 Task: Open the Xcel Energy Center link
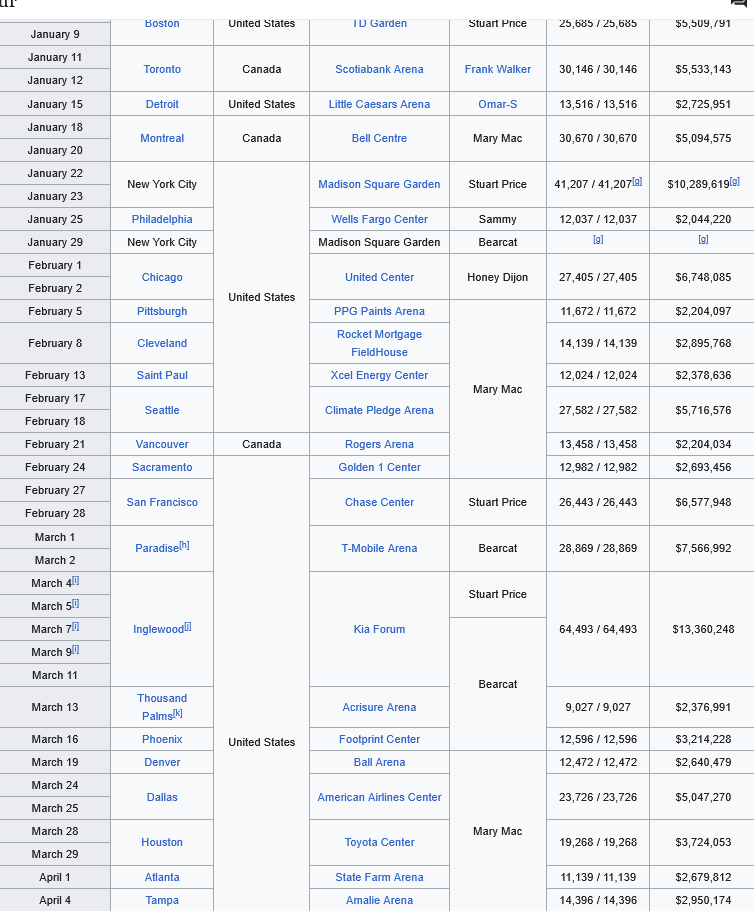379,375
